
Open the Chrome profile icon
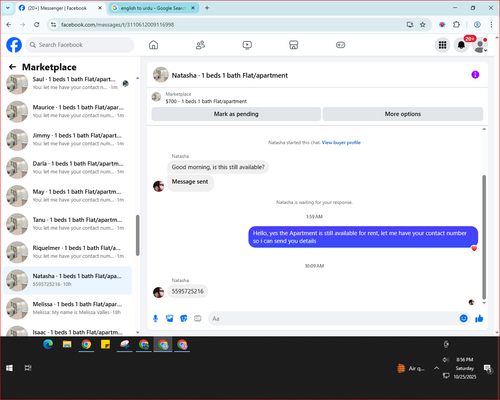(477, 25)
